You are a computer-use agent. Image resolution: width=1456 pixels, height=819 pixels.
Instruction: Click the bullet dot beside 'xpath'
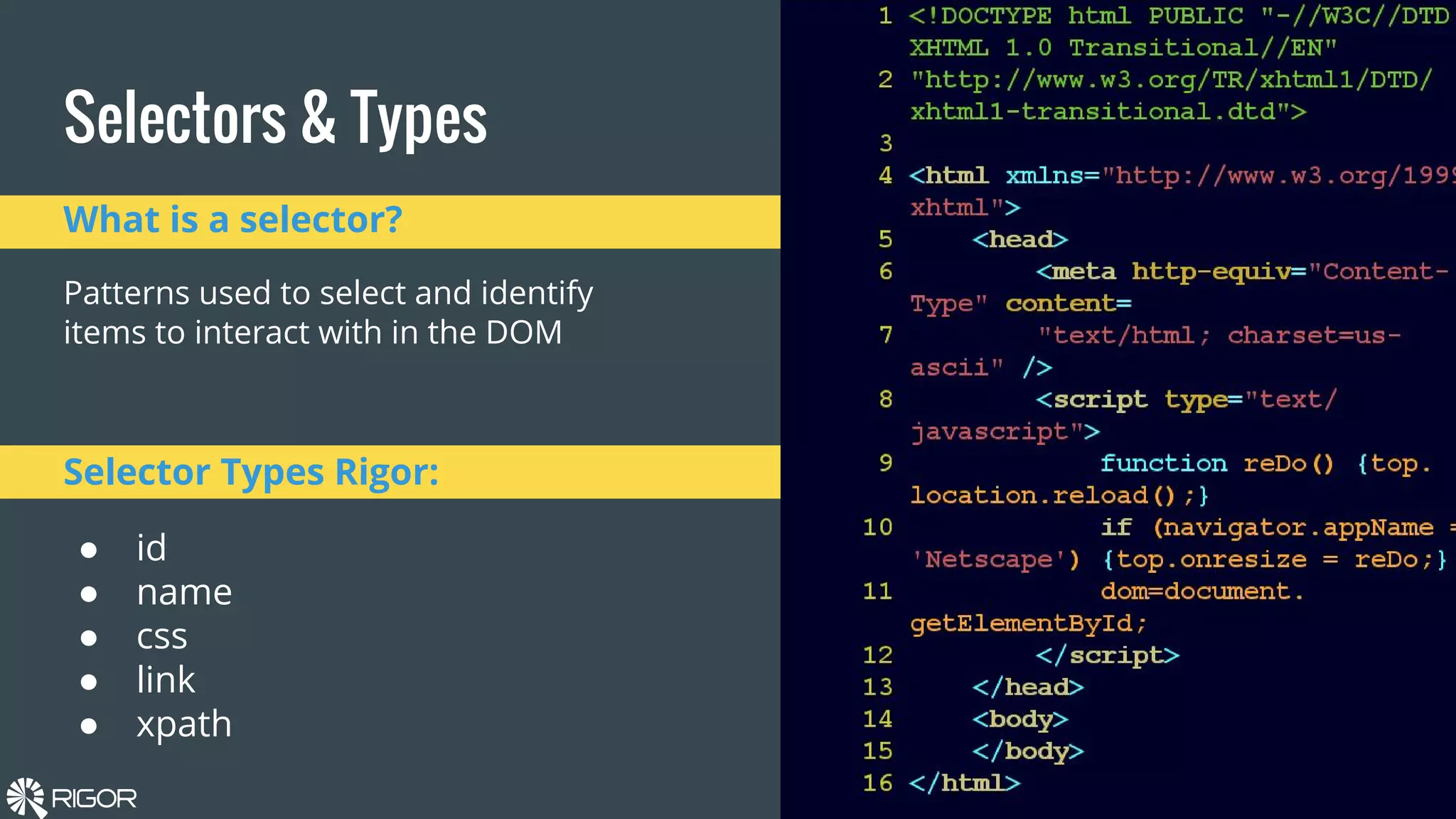(x=89, y=726)
